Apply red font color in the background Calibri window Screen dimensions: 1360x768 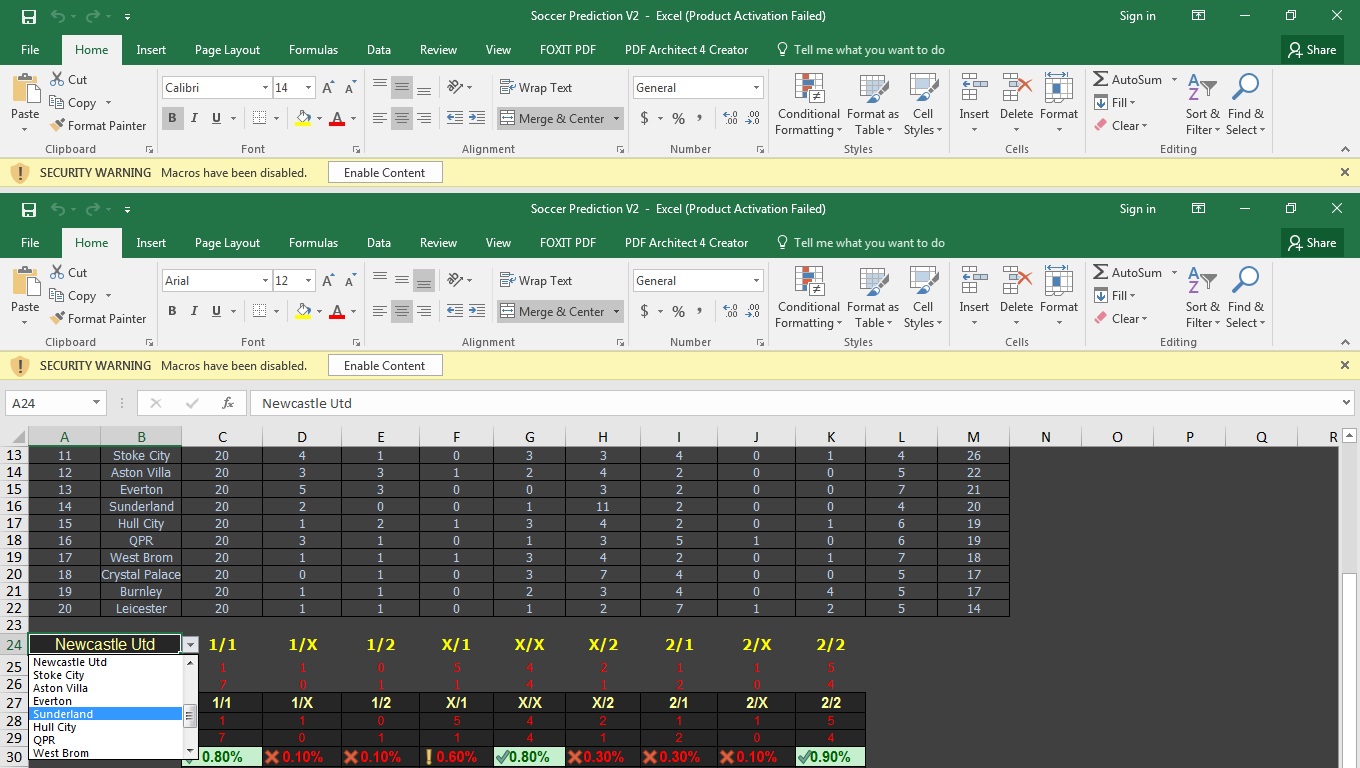pos(337,119)
